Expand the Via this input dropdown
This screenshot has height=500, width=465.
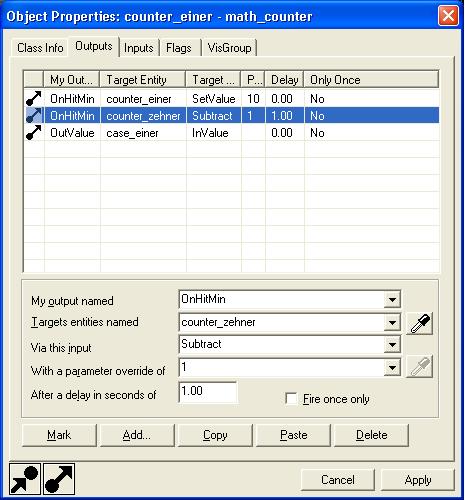point(392,345)
